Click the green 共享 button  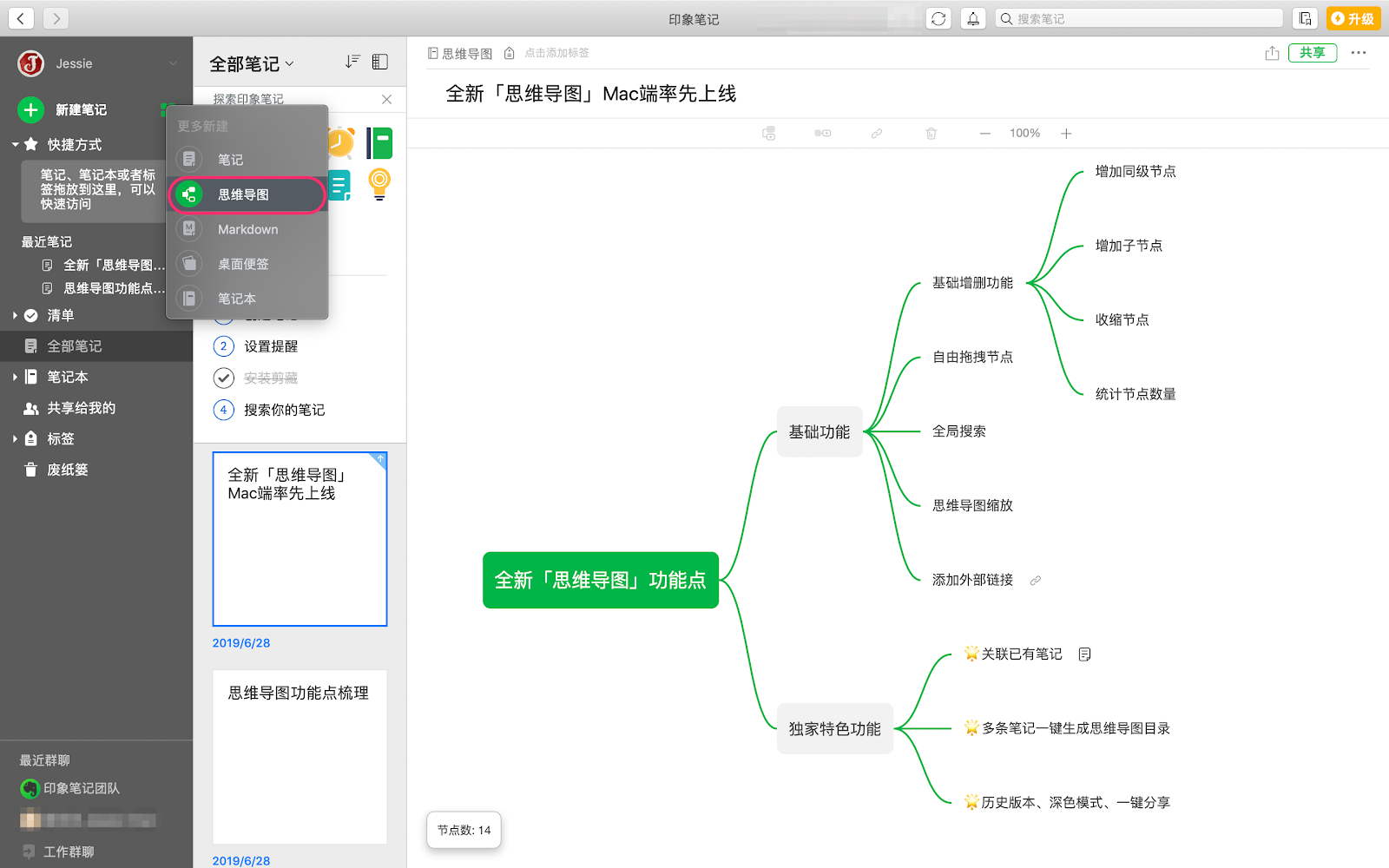(1312, 53)
